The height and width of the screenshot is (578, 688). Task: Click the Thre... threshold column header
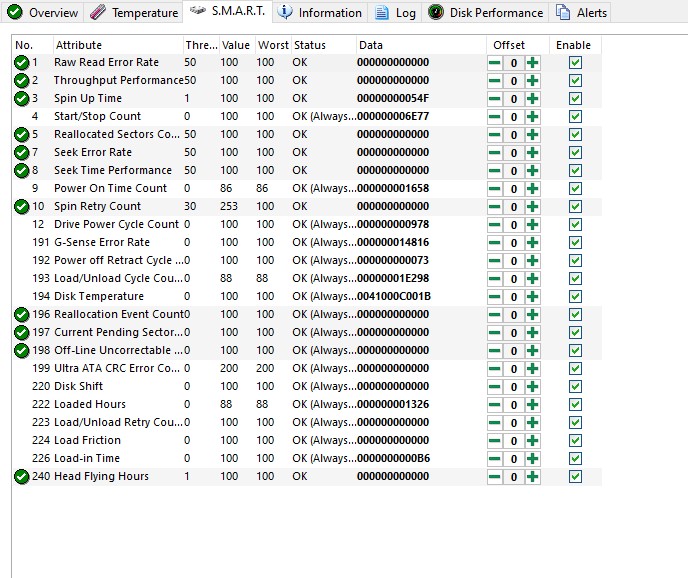point(201,45)
